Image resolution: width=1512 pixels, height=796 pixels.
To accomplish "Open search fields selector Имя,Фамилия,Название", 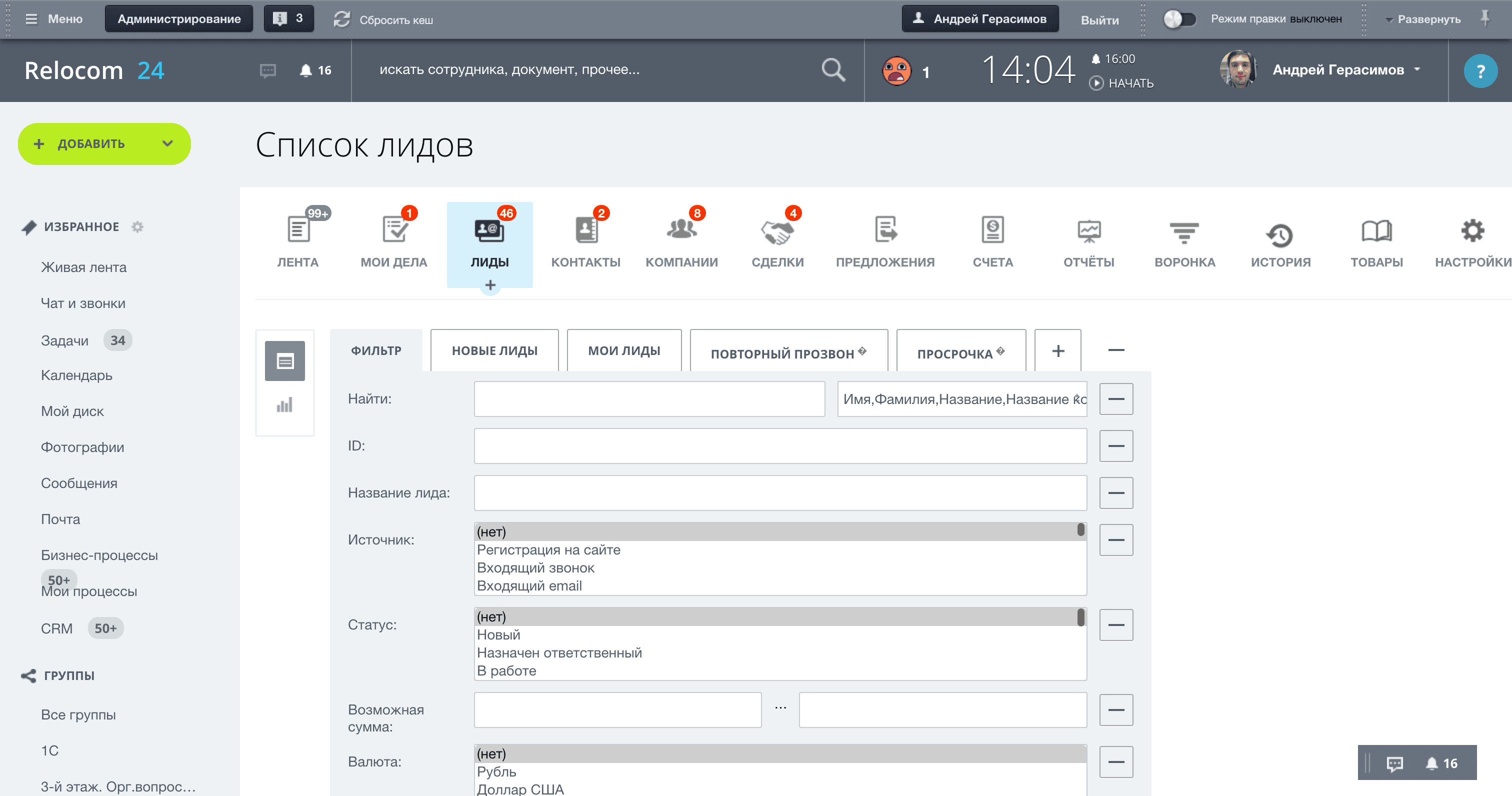I will [962, 399].
